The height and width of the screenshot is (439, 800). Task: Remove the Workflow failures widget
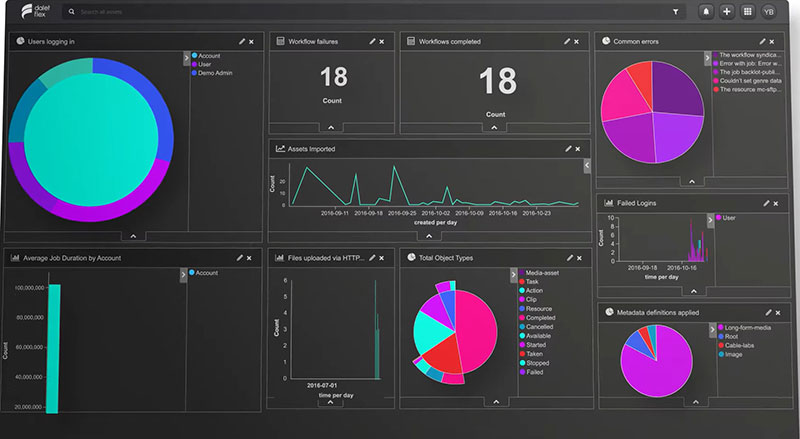[382, 42]
